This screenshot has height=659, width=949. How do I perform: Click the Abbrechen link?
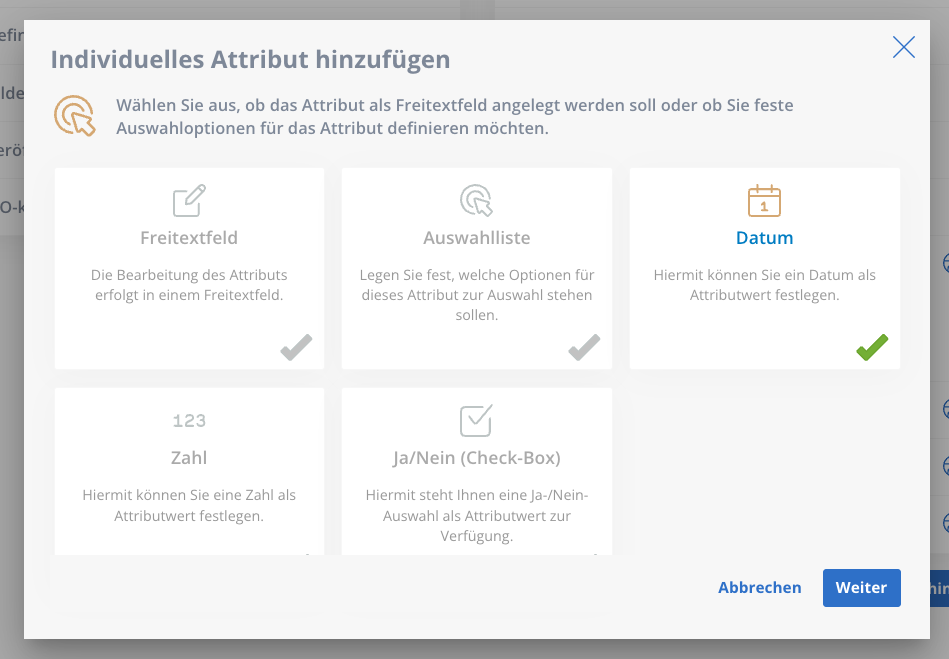pyautogui.click(x=760, y=588)
